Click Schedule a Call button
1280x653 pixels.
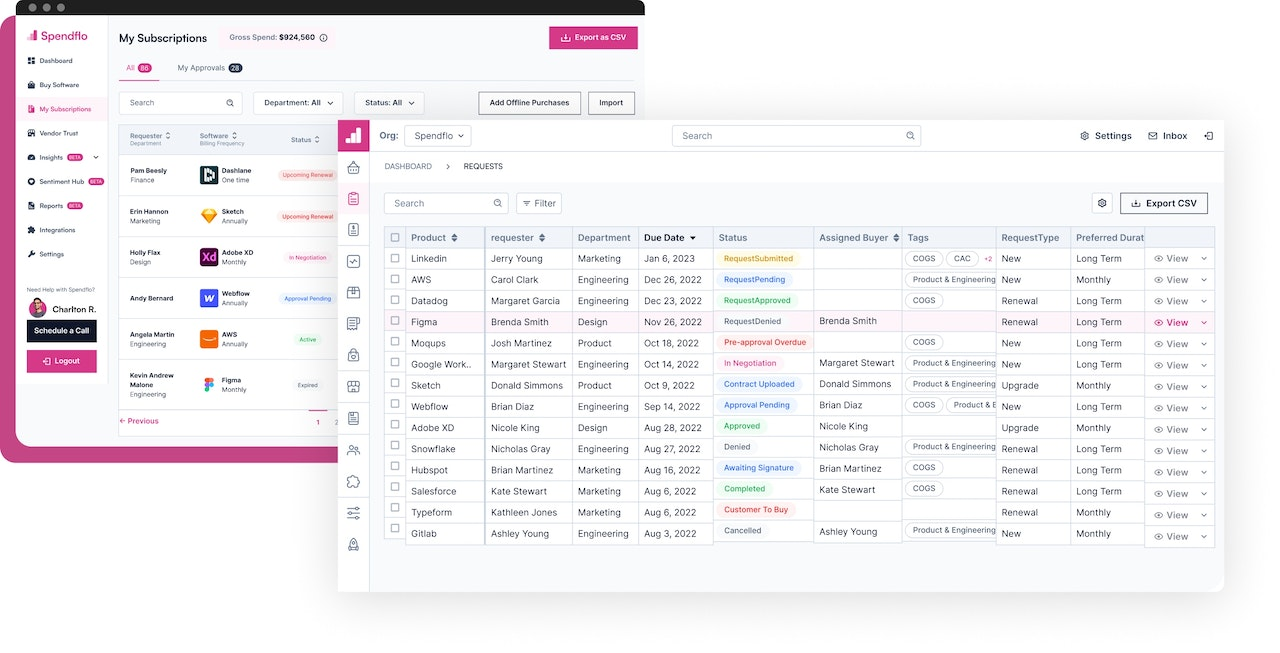tap(62, 331)
